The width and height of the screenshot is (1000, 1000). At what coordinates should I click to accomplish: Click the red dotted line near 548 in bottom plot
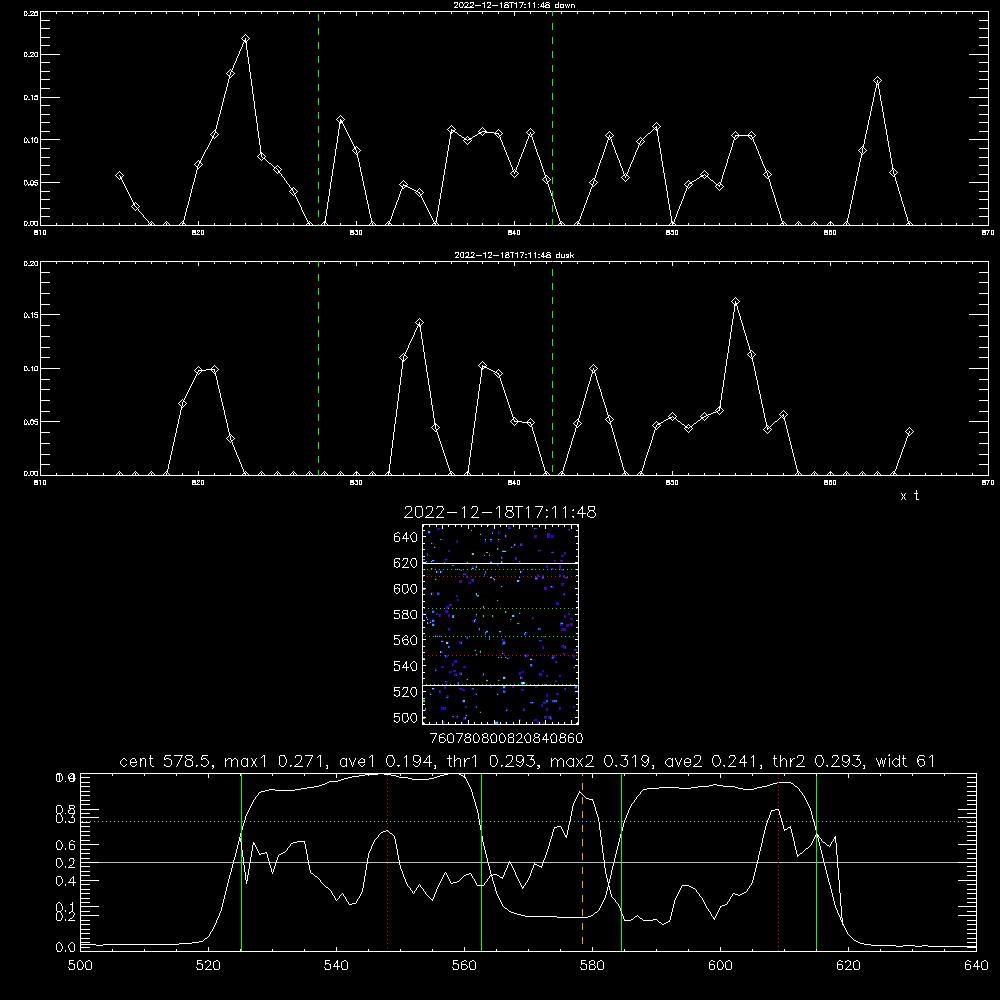click(387, 861)
